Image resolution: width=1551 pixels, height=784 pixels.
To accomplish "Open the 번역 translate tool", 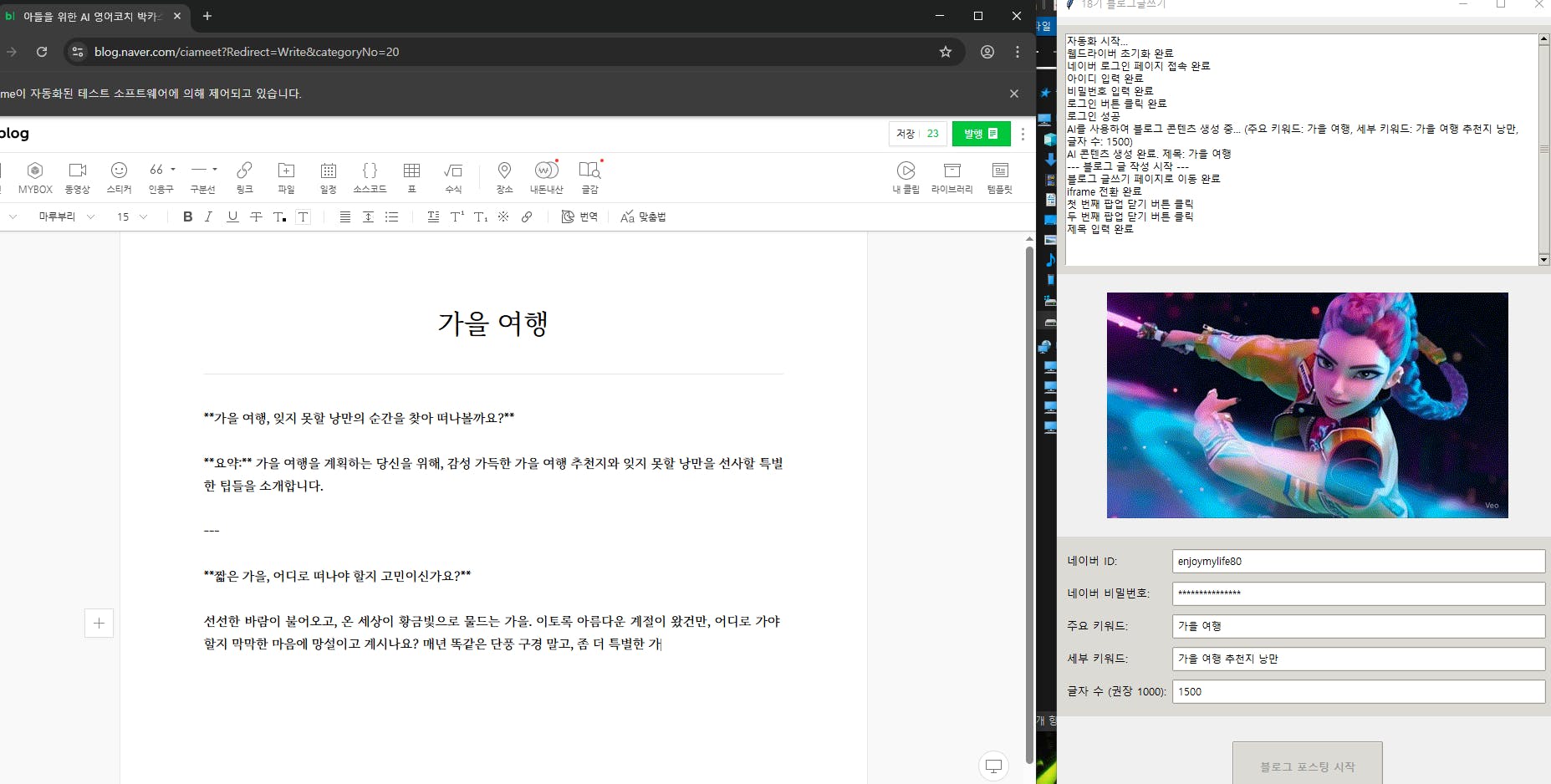I will [579, 216].
